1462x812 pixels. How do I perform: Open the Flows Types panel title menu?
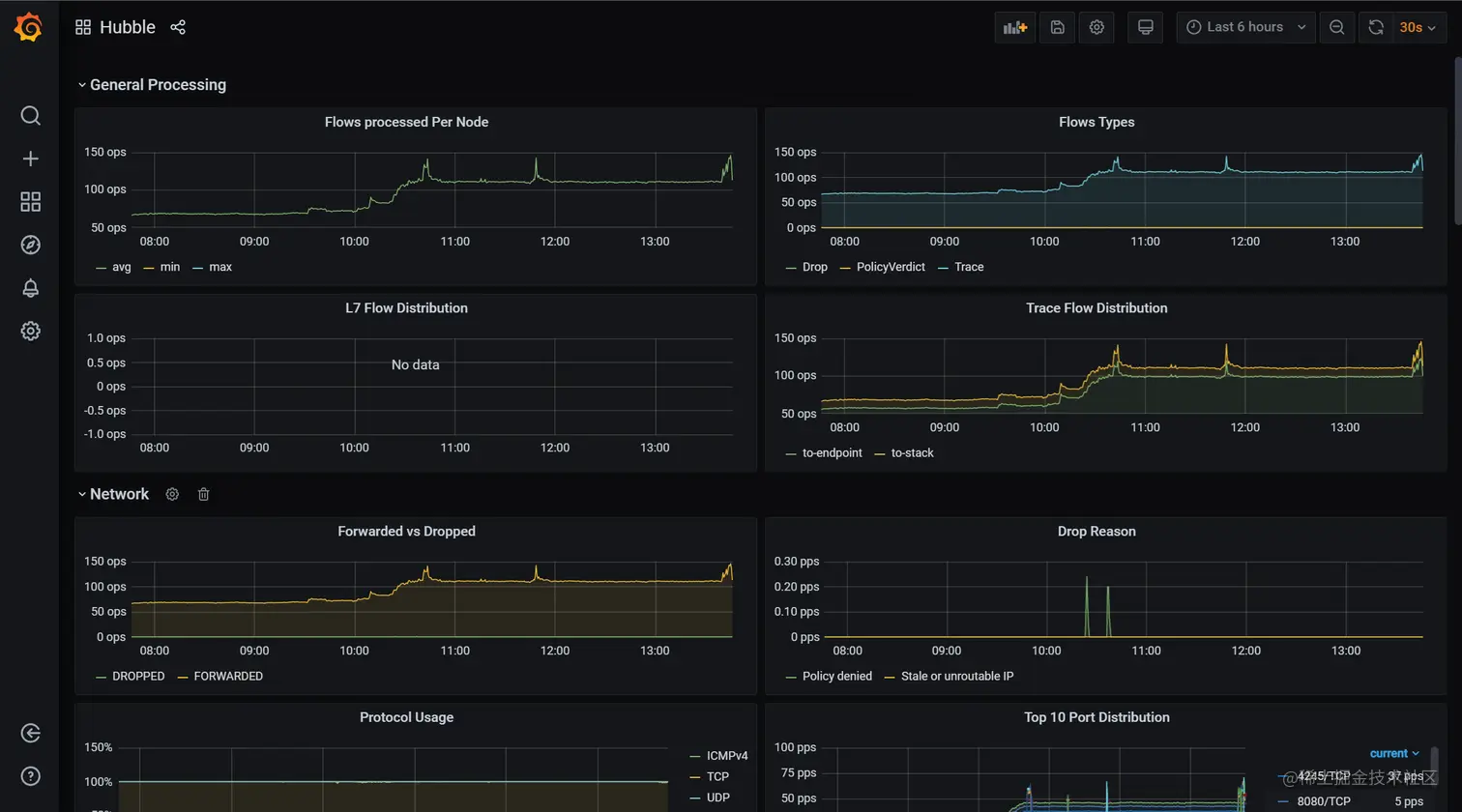(x=1096, y=122)
